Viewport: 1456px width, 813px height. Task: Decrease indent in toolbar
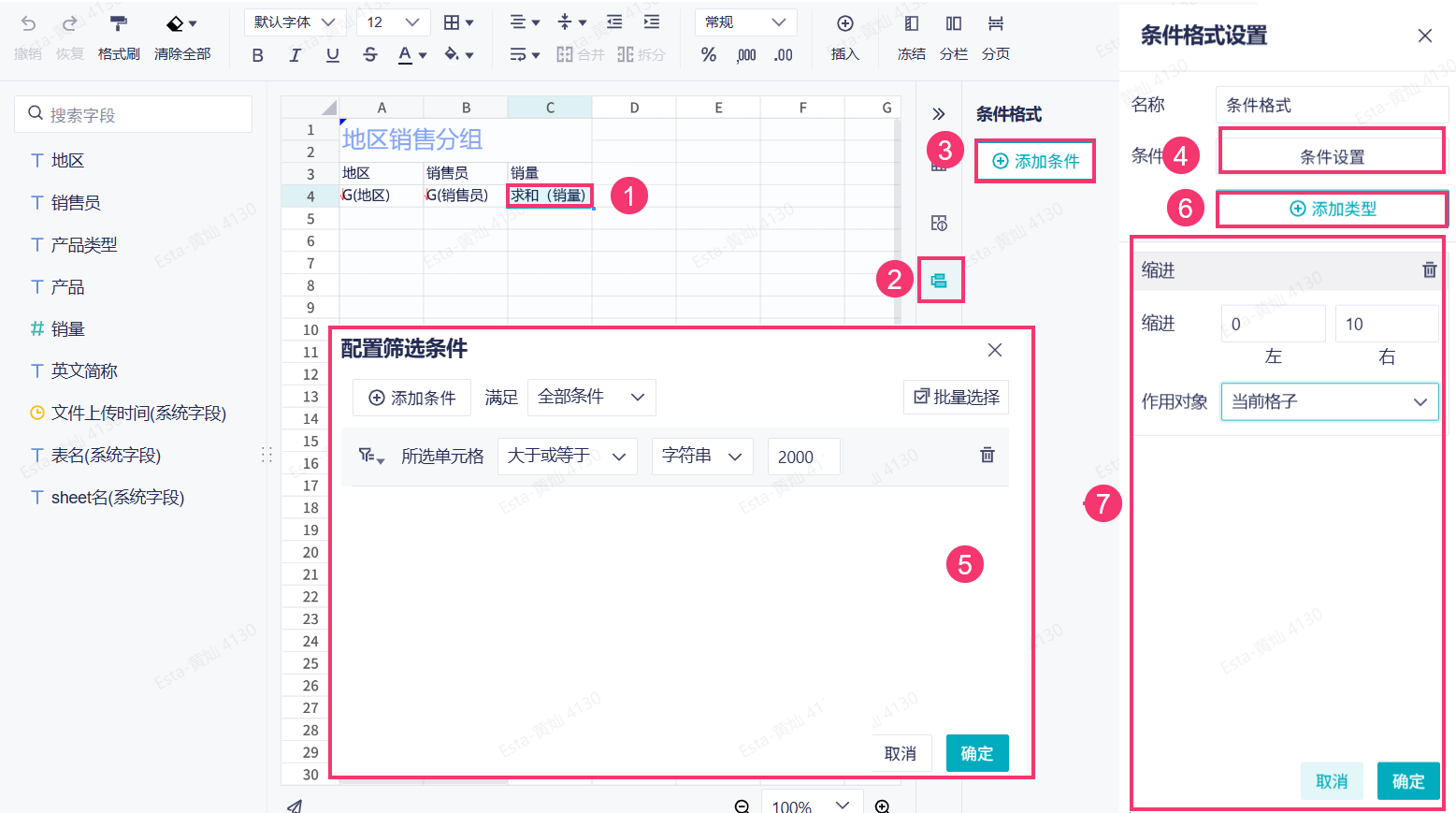tap(614, 22)
